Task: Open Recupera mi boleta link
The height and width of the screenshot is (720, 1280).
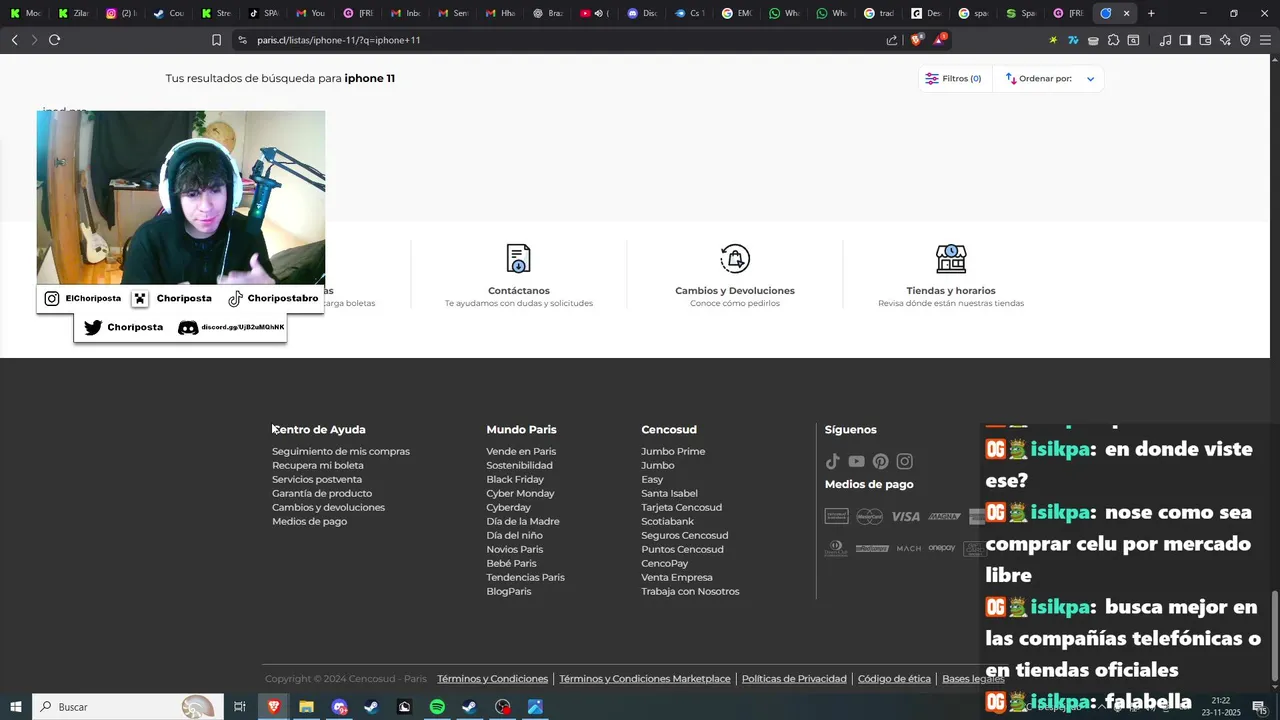Action: click(x=318, y=465)
